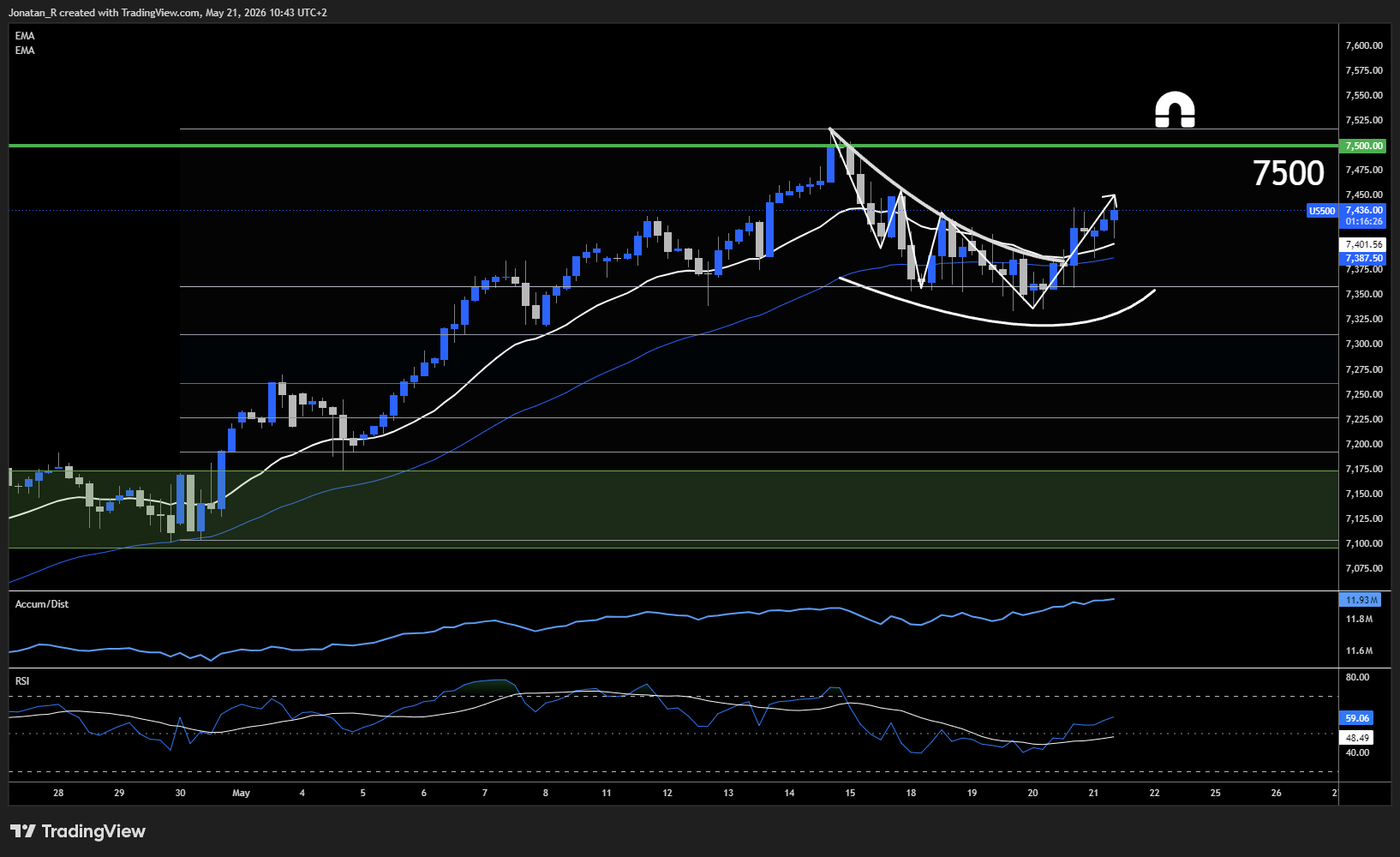Click the 7,150.00 price scale label
The height and width of the screenshot is (857, 1400).
click(x=1364, y=494)
